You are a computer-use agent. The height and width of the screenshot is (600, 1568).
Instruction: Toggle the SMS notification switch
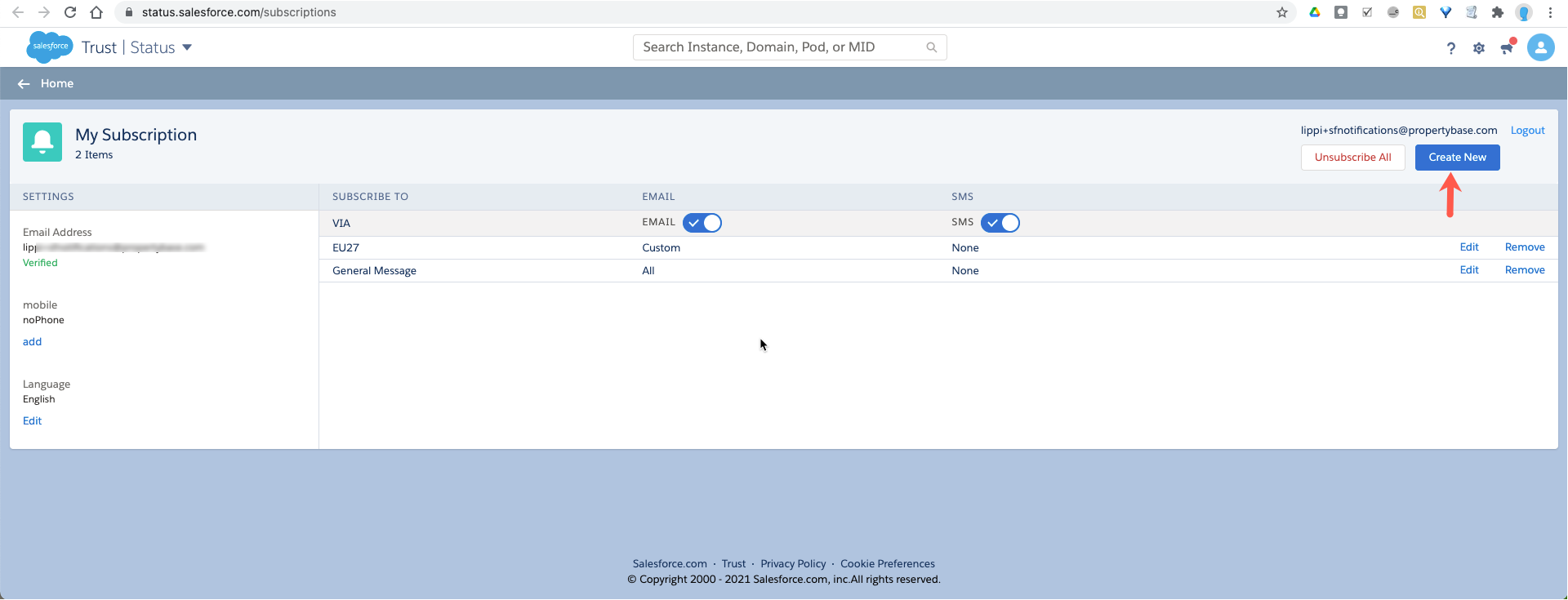coord(1000,223)
